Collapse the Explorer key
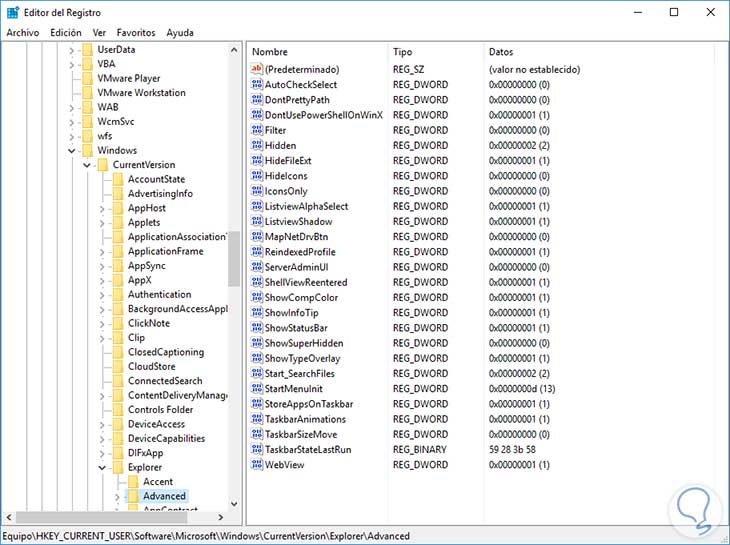Screen dimensions: 730x545 click(102, 467)
